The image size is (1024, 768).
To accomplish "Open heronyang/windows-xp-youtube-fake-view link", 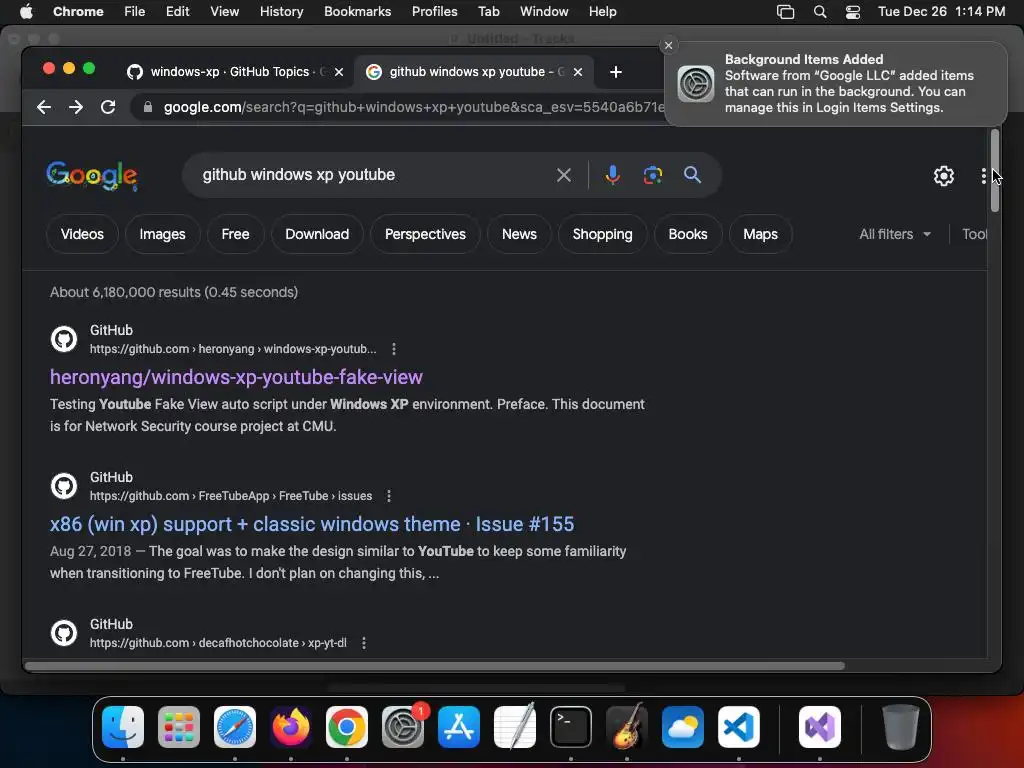I will click(x=236, y=377).
